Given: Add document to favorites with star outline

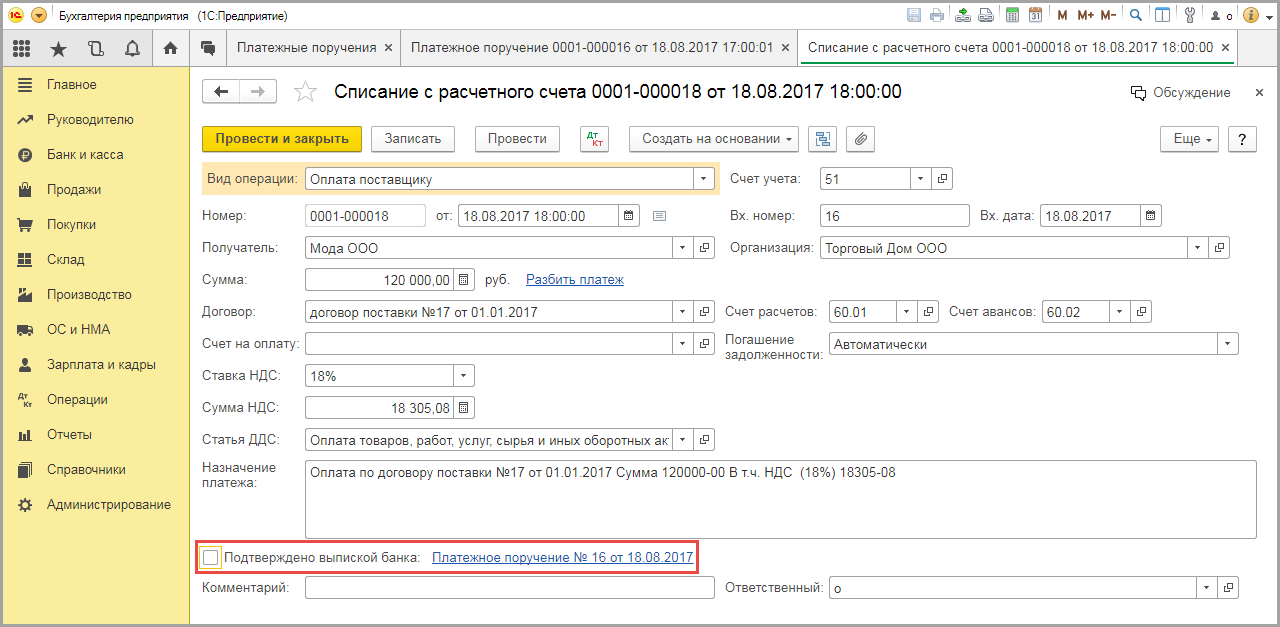Looking at the screenshot, I should (305, 92).
